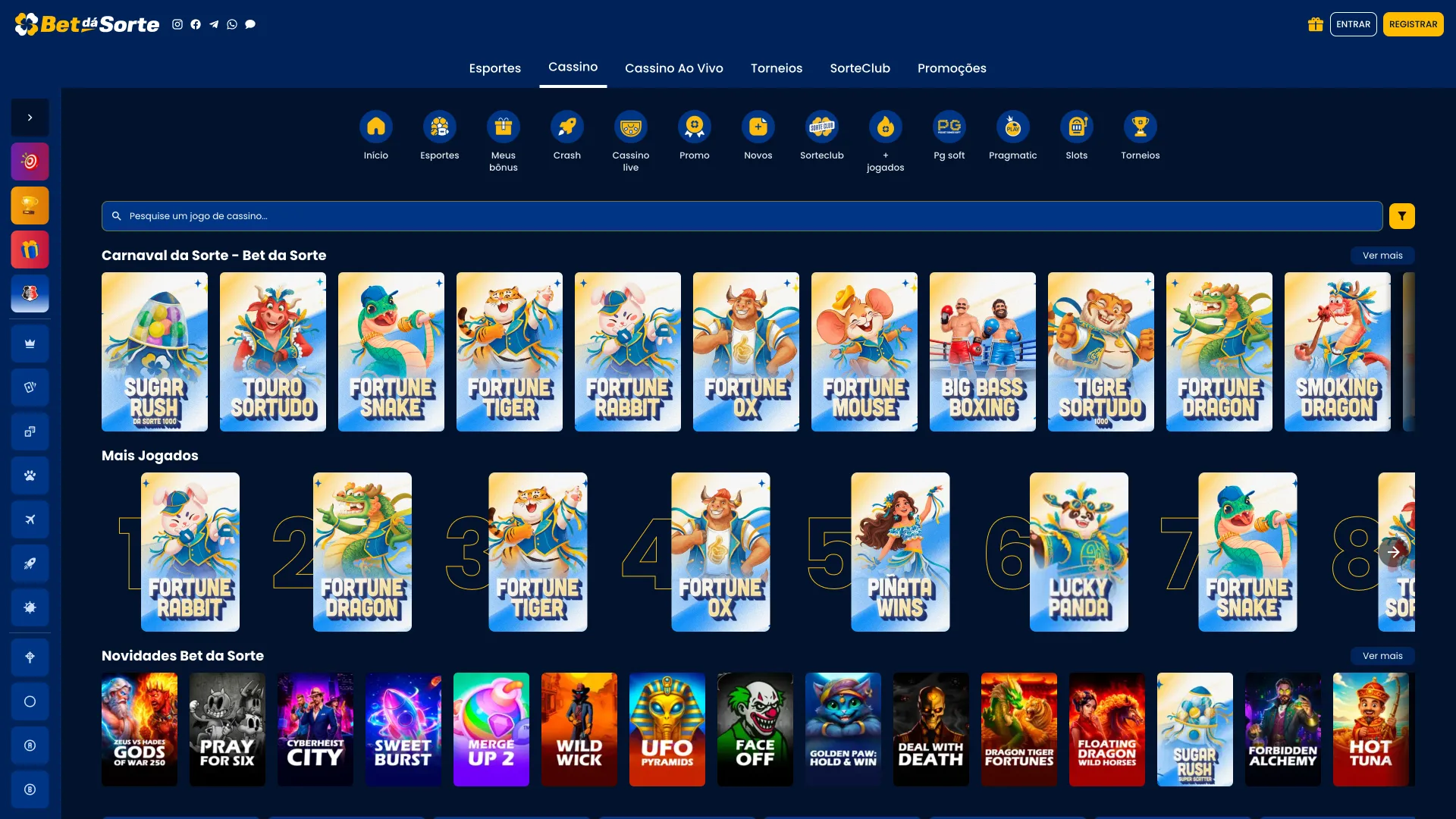
Task: Open the Gods of War 250 game
Action: pyautogui.click(x=140, y=730)
